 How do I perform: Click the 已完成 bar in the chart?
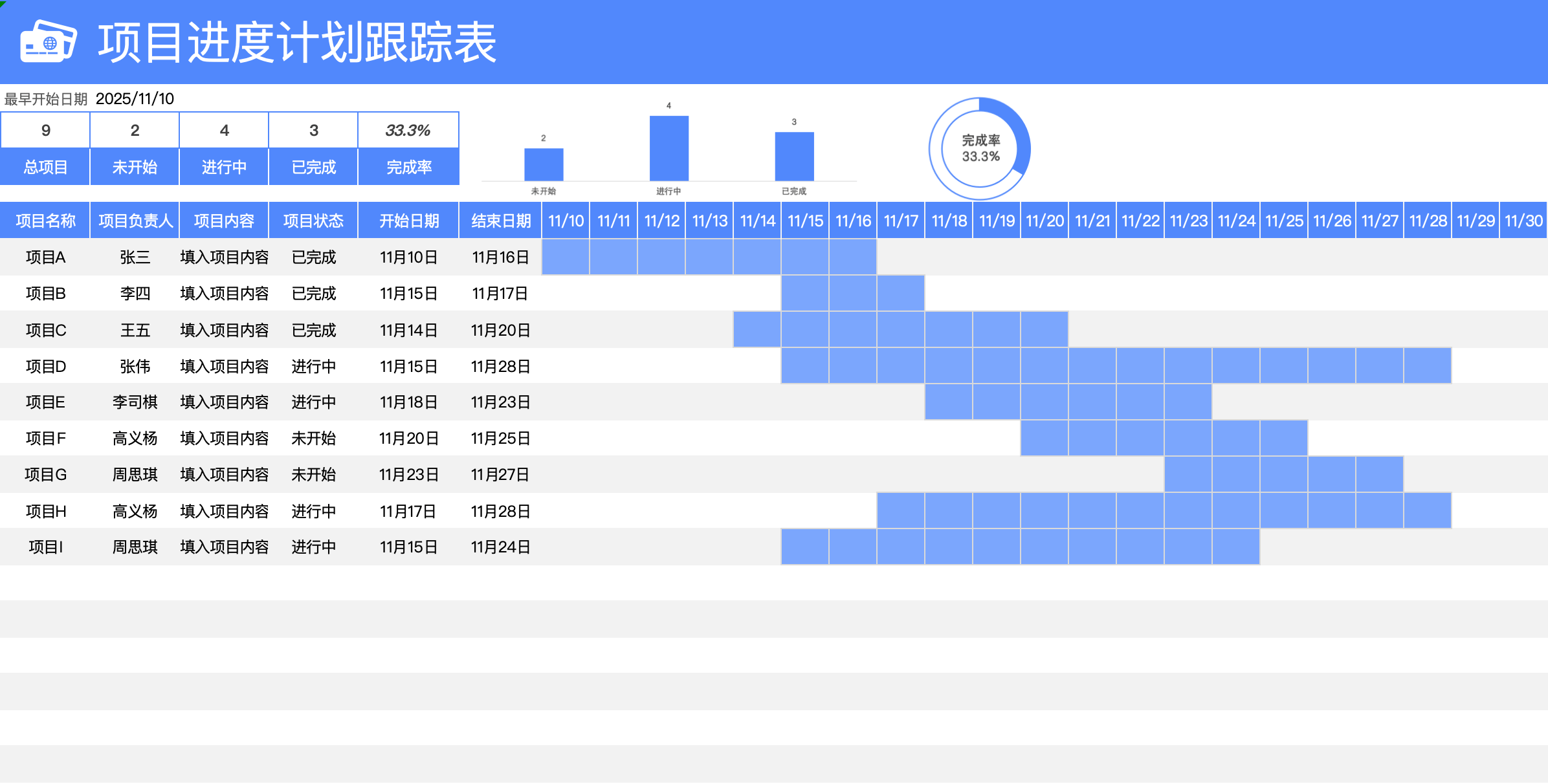(794, 157)
